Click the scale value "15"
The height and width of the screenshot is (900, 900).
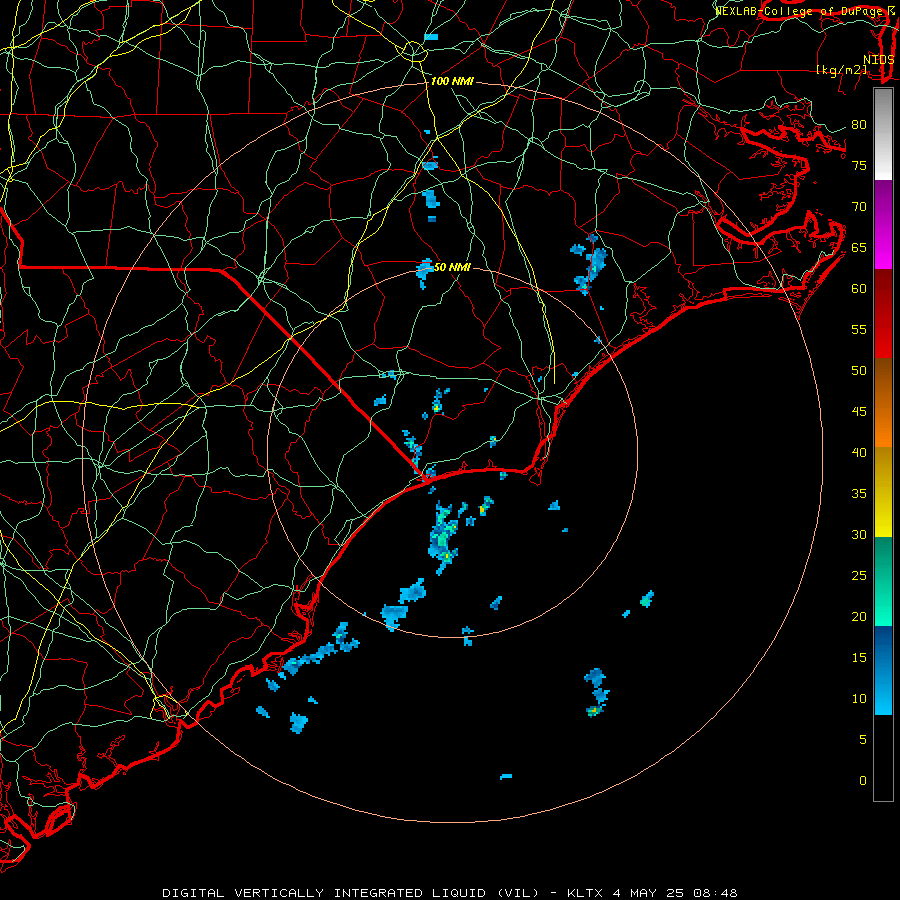point(859,658)
